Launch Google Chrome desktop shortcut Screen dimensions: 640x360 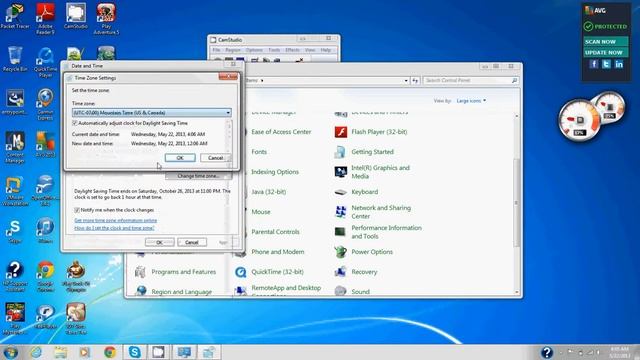point(45,277)
